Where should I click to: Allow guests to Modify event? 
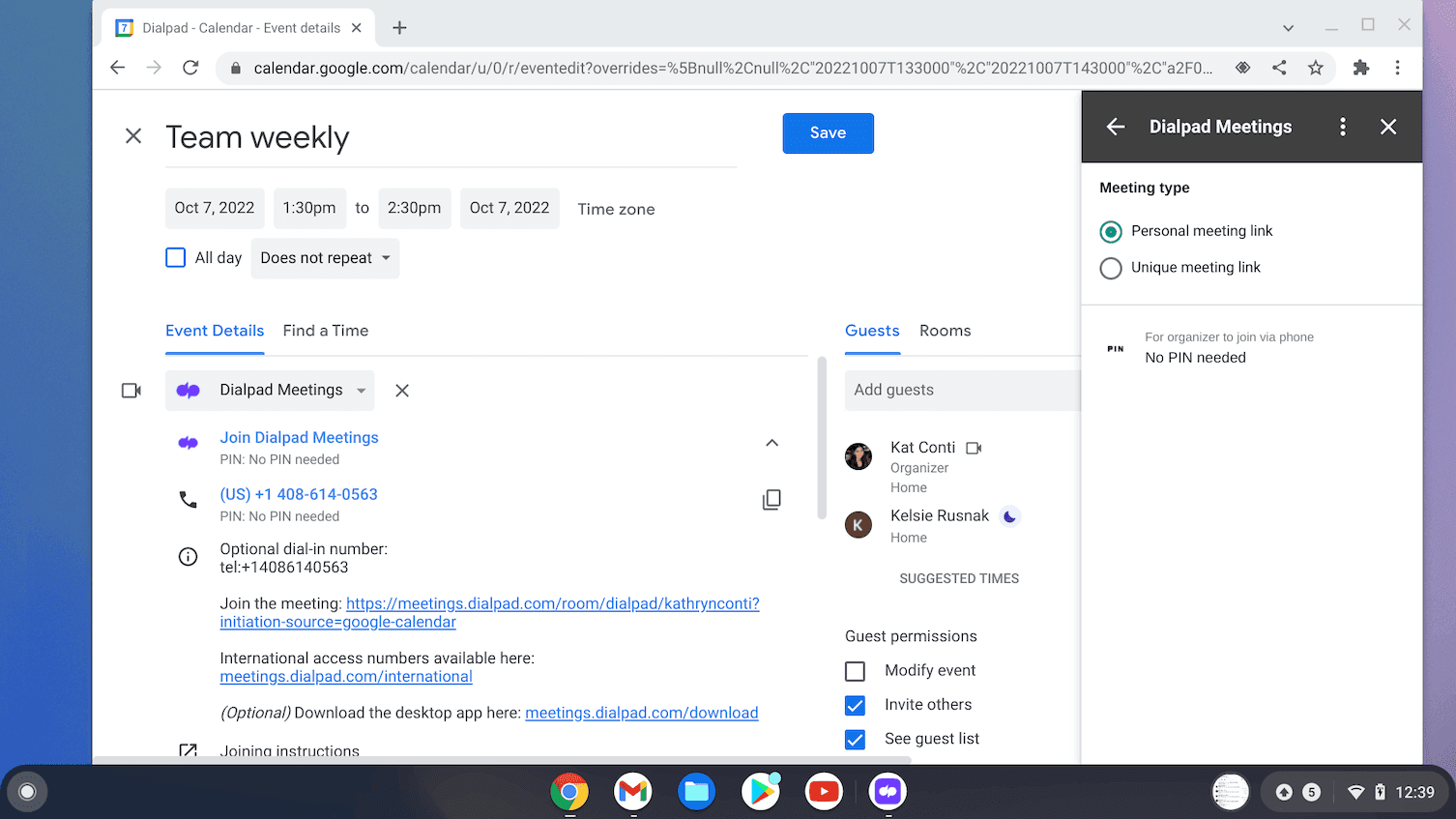pos(855,671)
